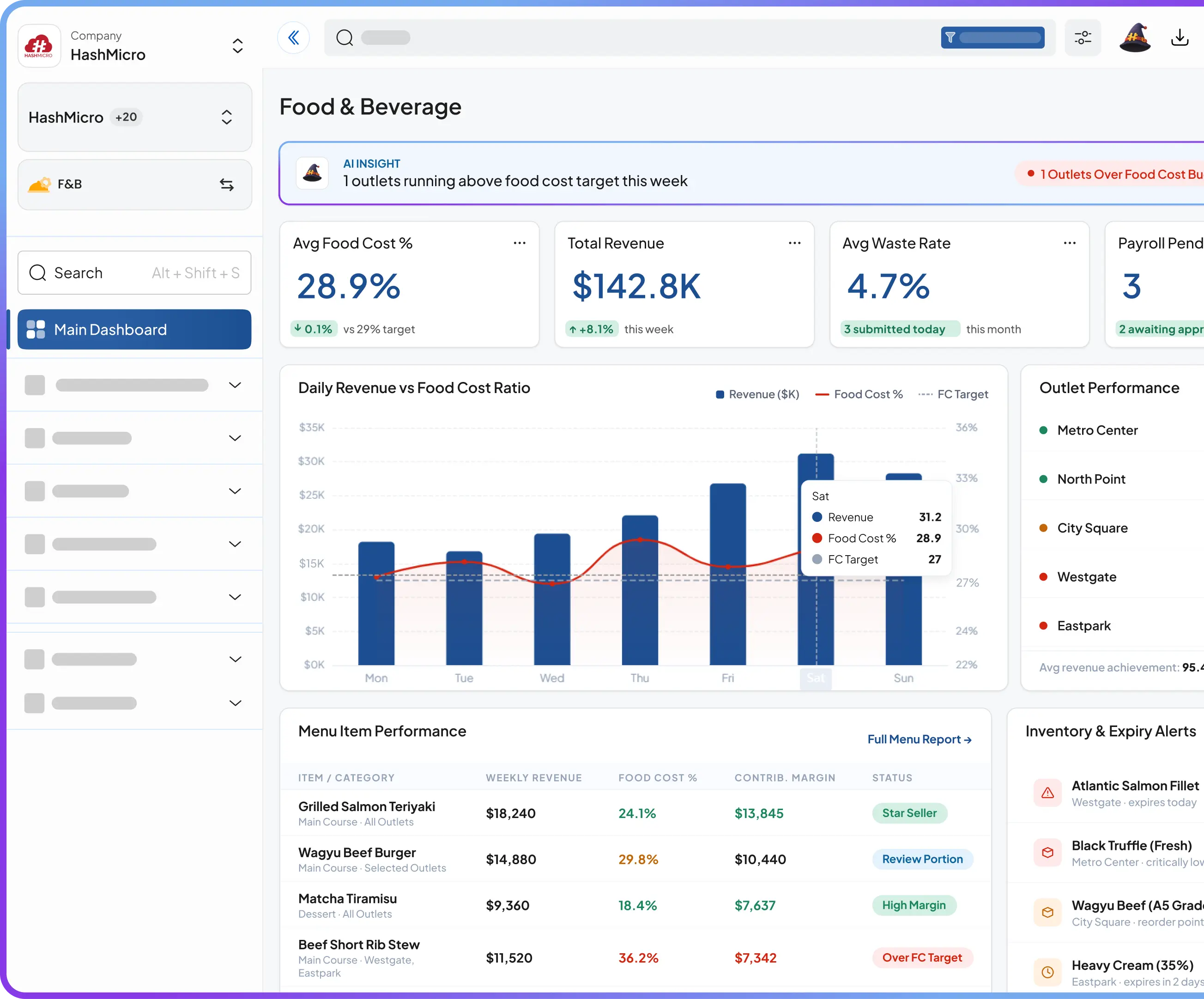Image resolution: width=1204 pixels, height=999 pixels.
Task: Sort by Weekly Revenue column header
Action: 534,778
